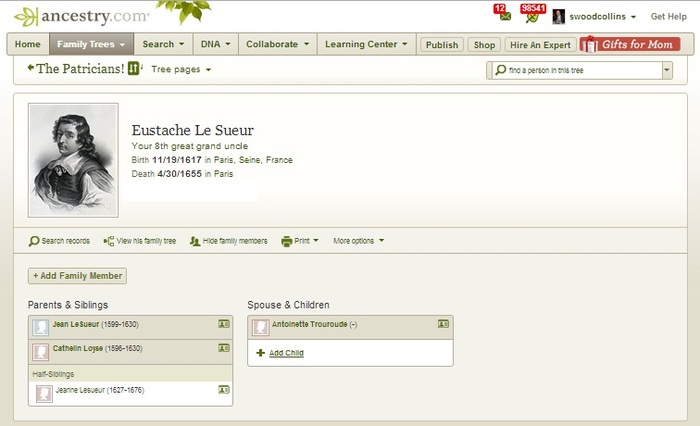Open Cathelin Loyse's profile card icon
The image size is (700, 426).
click(223, 348)
